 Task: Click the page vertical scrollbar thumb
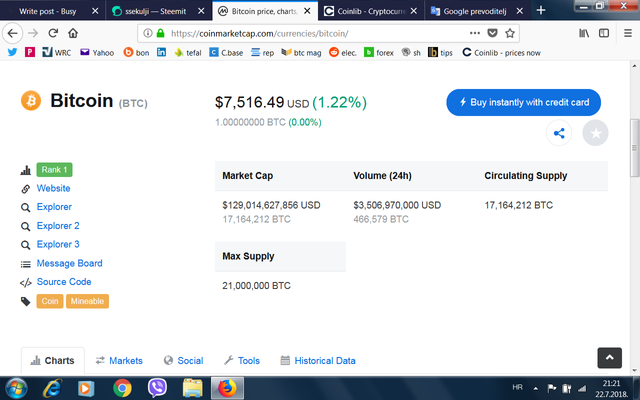[x=634, y=148]
